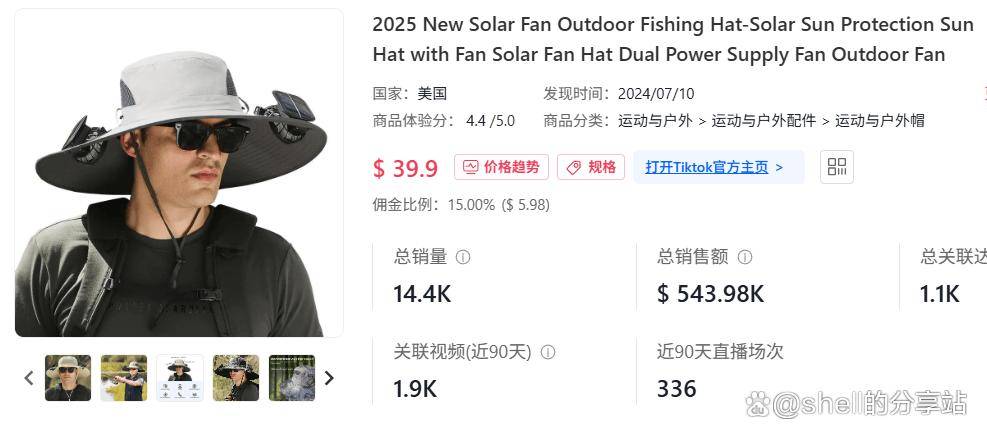
Task: Click the 运动与户外配件 category link
Action: [764, 121]
